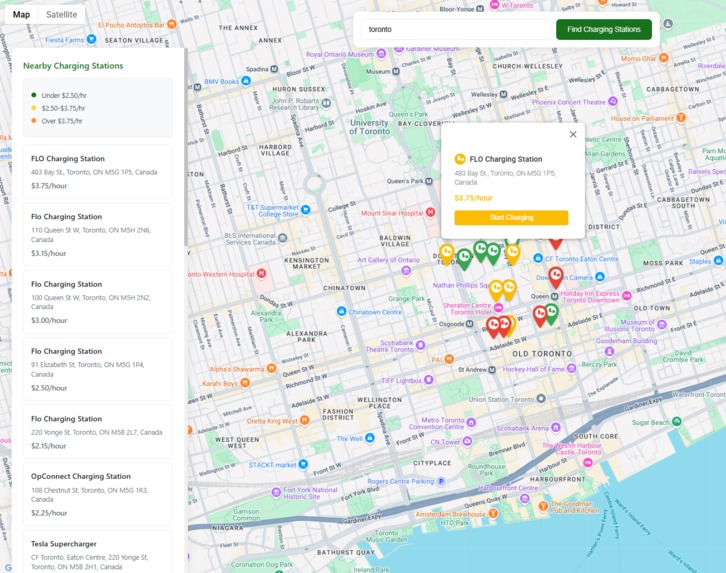Click Art Gallery of Ontario icon

(406, 270)
